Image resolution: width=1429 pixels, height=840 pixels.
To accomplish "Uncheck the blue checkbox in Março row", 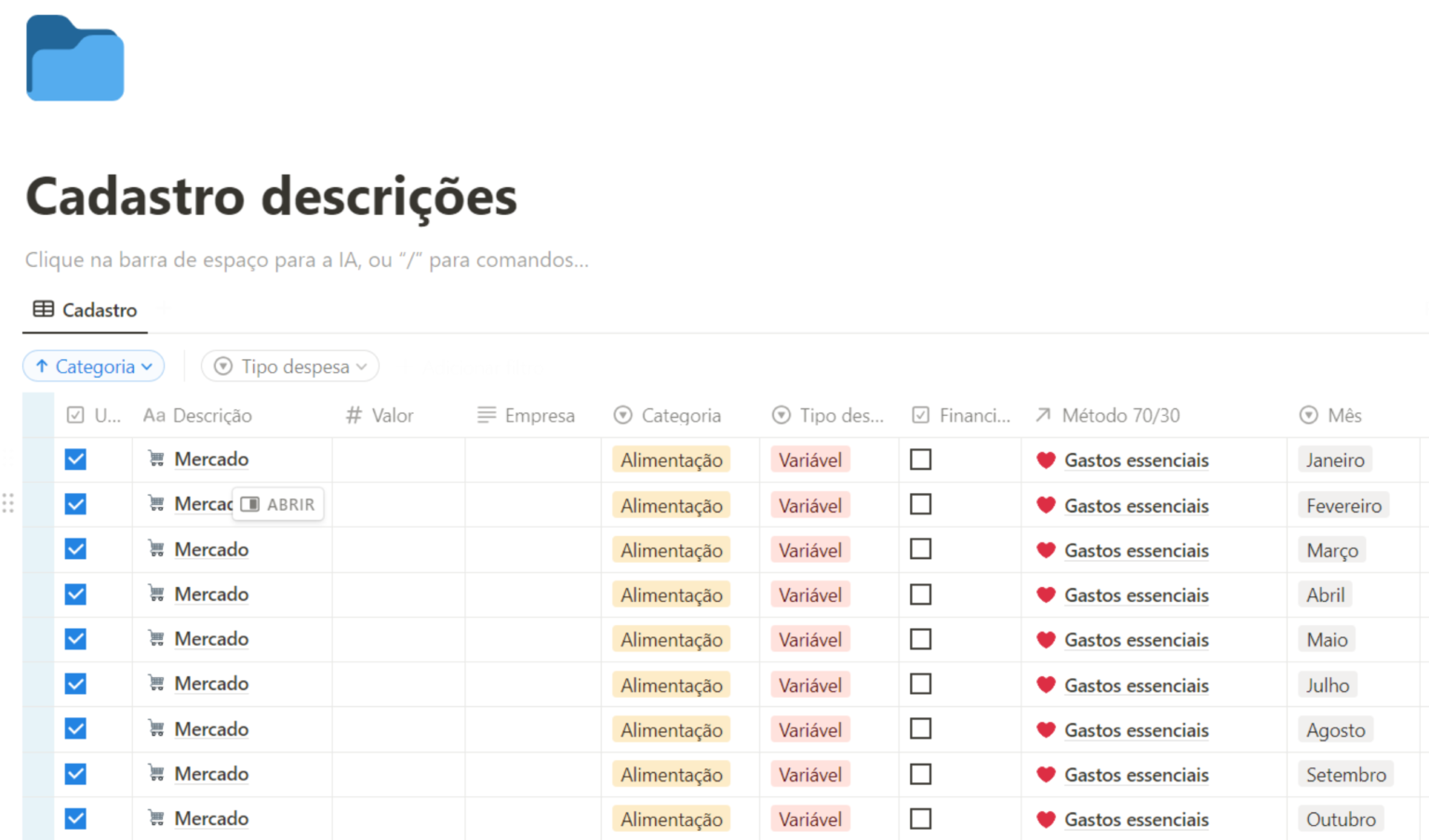I will click(x=75, y=549).
